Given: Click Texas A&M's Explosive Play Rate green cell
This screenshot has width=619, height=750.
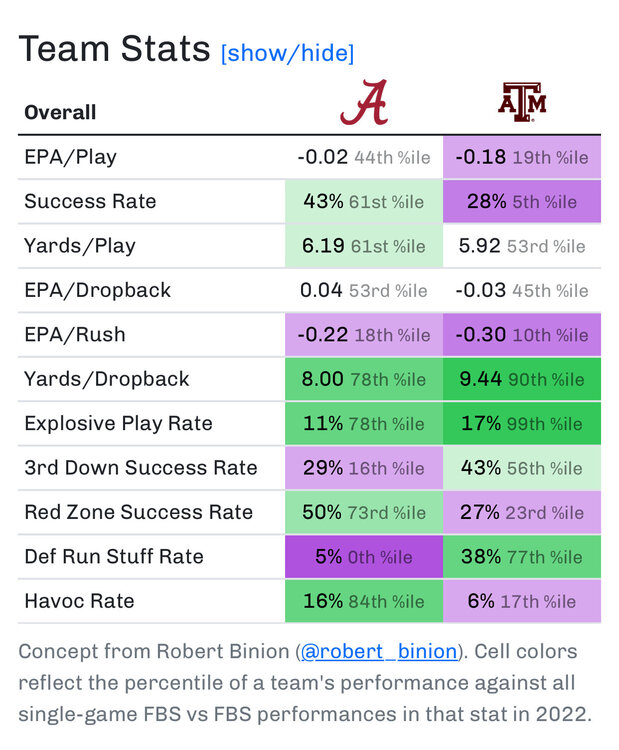Looking at the screenshot, I should tap(522, 423).
